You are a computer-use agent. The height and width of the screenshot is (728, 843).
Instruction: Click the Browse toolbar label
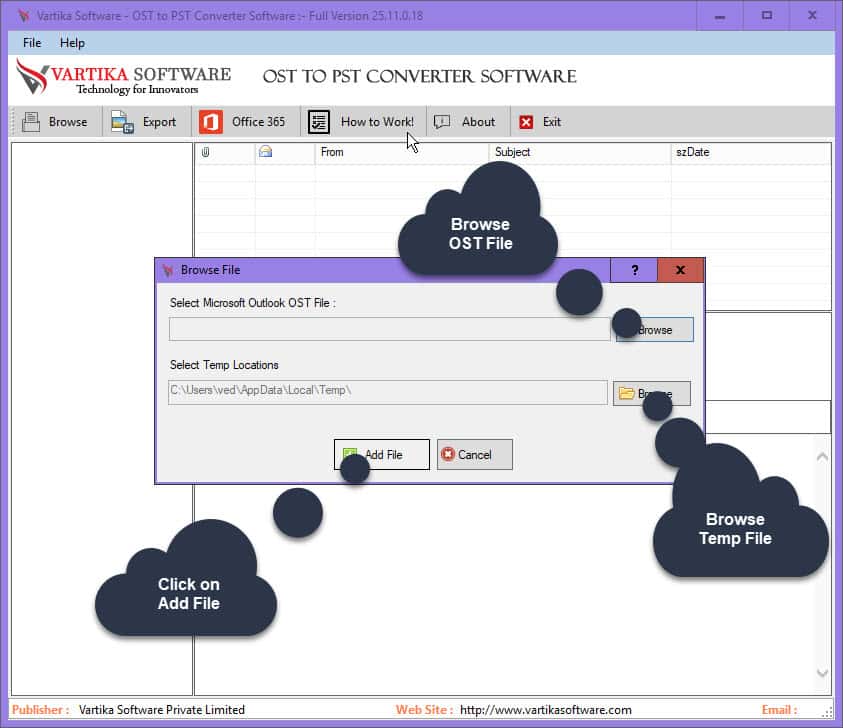pos(68,122)
